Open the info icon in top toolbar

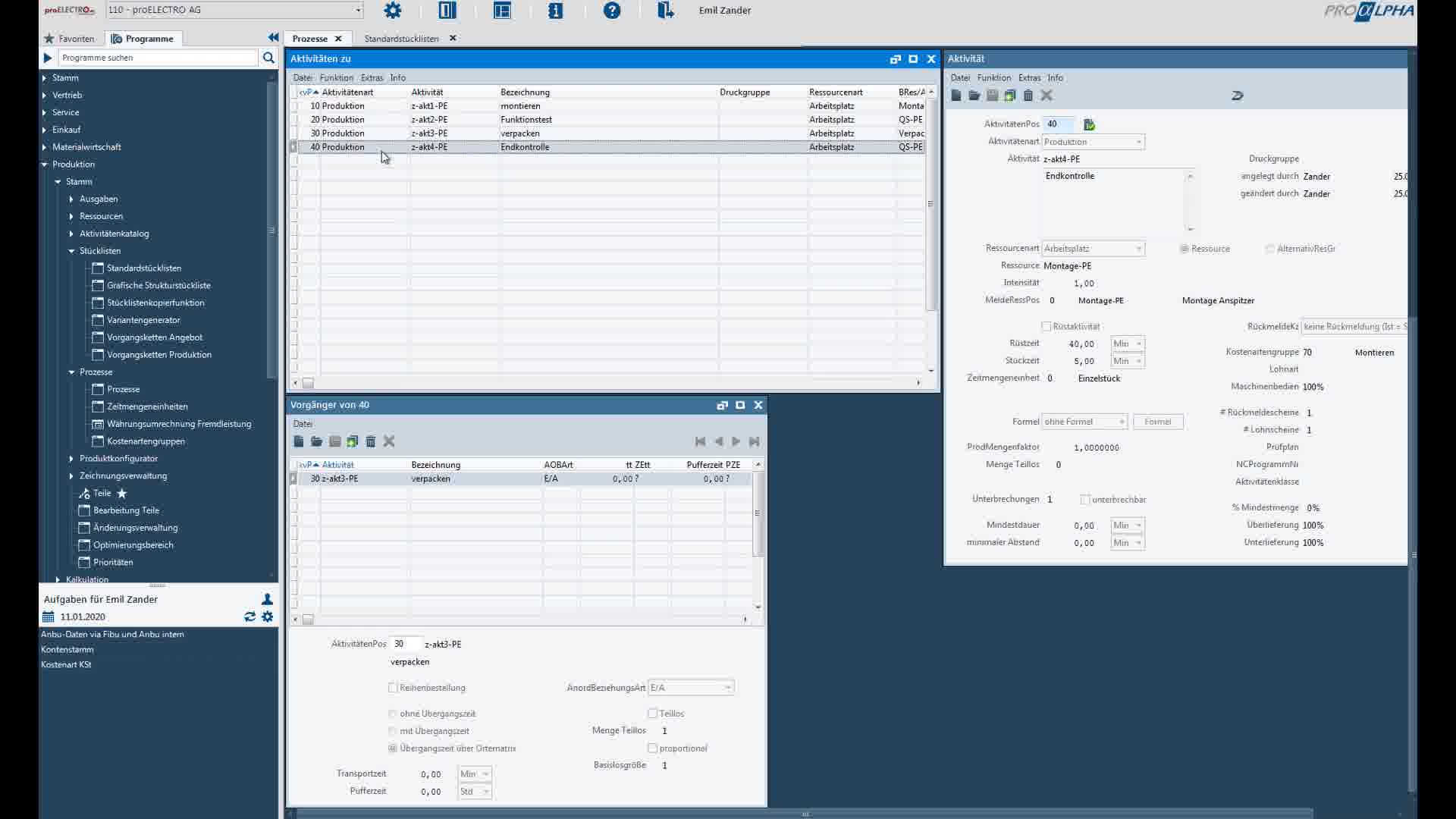point(556,11)
